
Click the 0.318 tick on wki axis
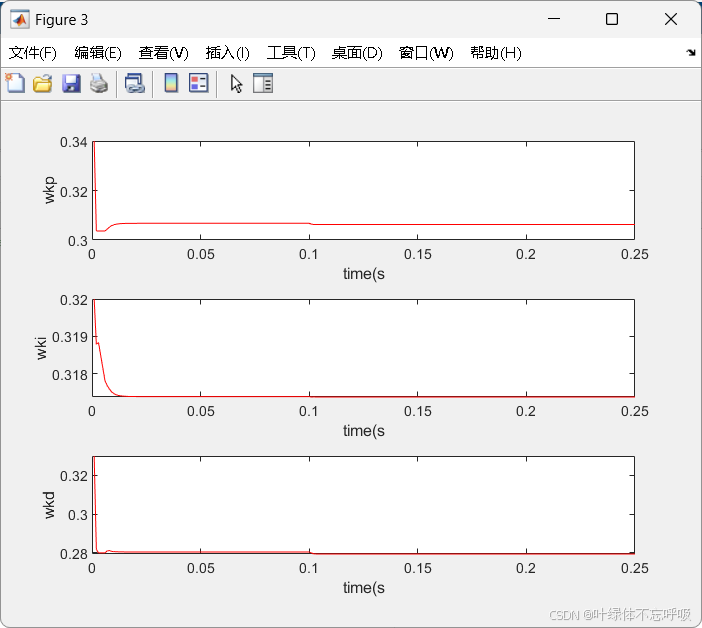70,375
